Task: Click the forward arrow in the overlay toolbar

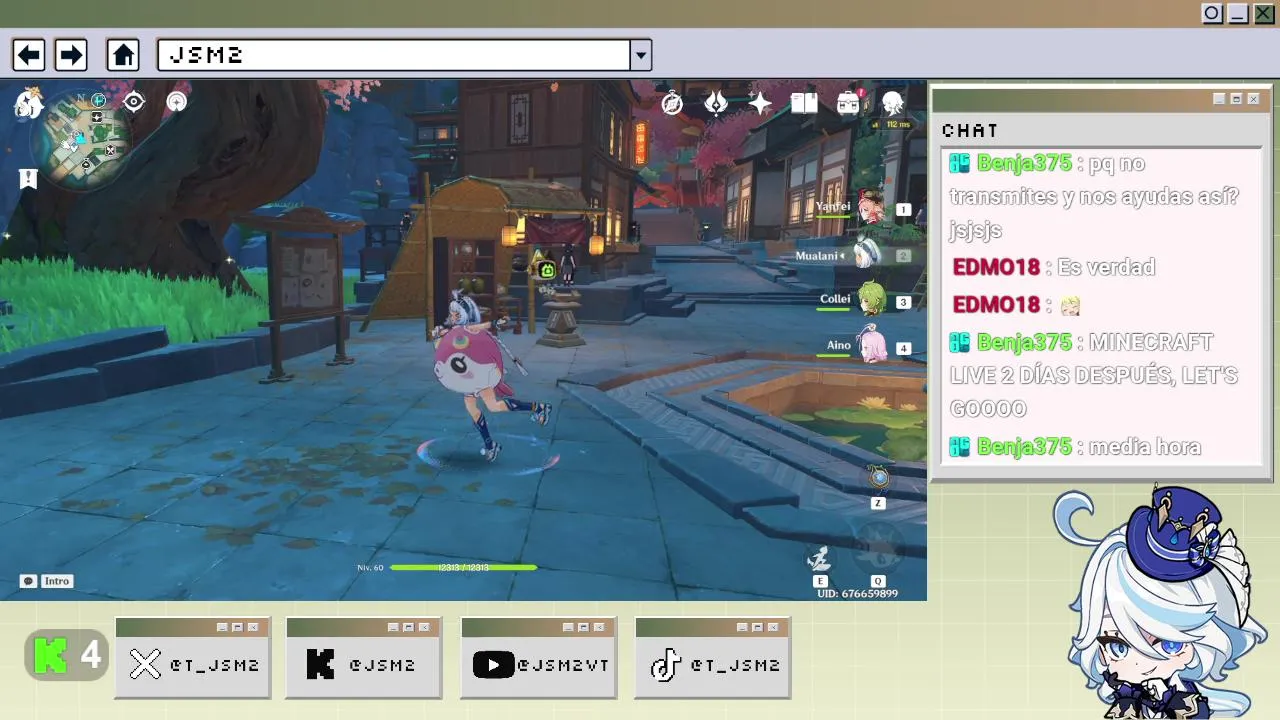Action: click(70, 54)
